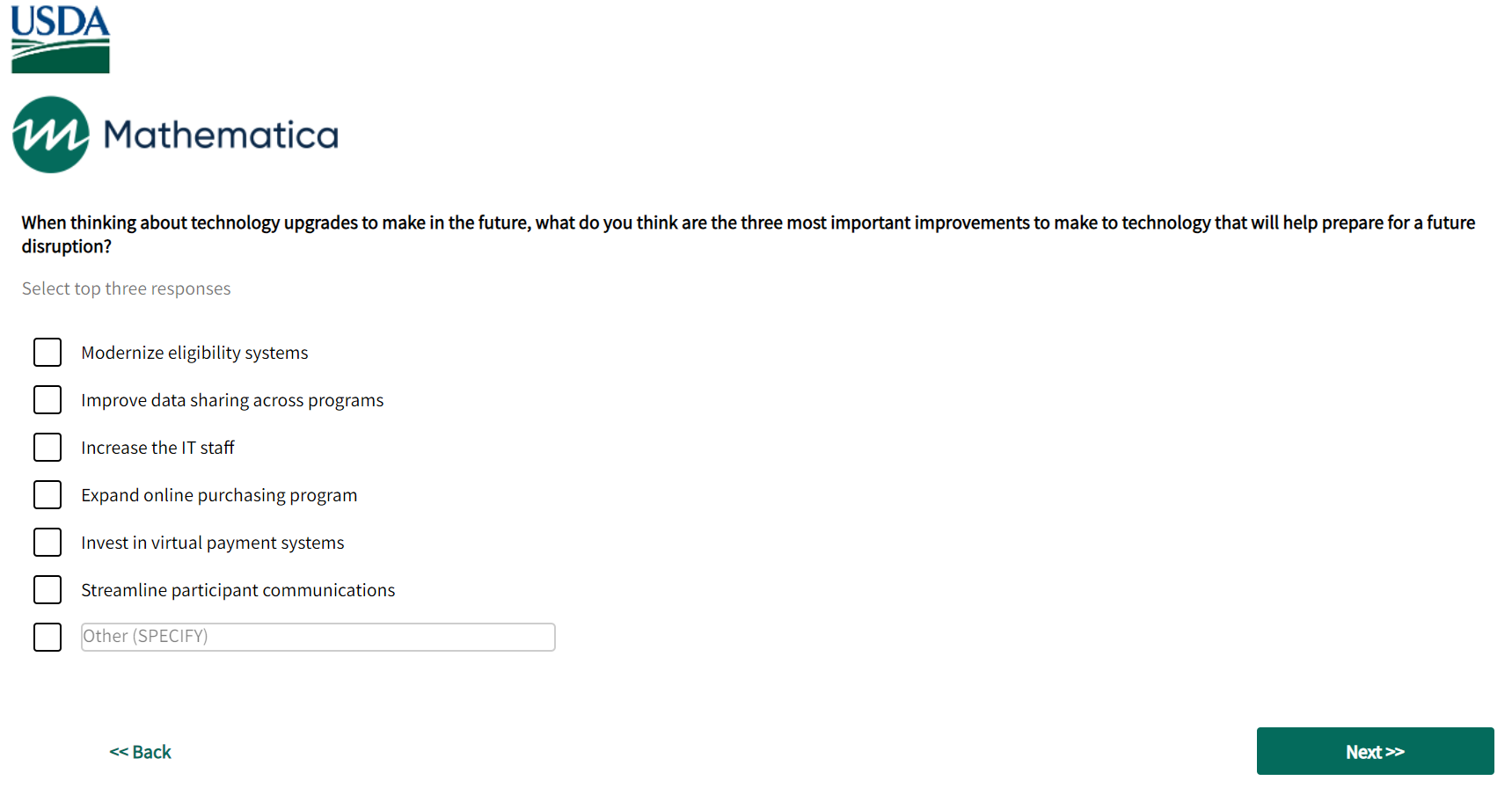This screenshot has height=788, width=1512.
Task: Click Streamline participant communications label text
Action: pyautogui.click(x=237, y=590)
